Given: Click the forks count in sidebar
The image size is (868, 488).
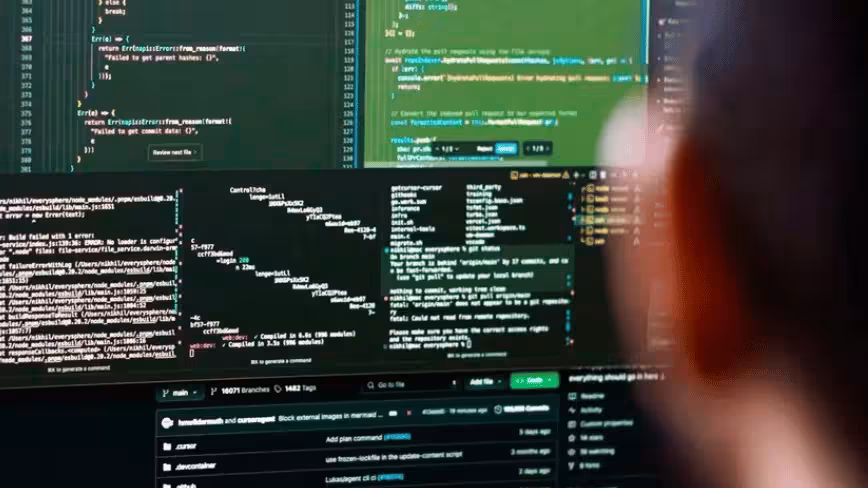Looking at the screenshot, I should [x=589, y=466].
